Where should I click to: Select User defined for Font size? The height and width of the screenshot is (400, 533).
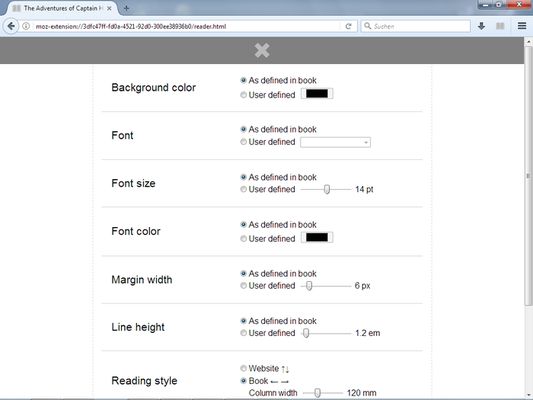[x=243, y=189]
